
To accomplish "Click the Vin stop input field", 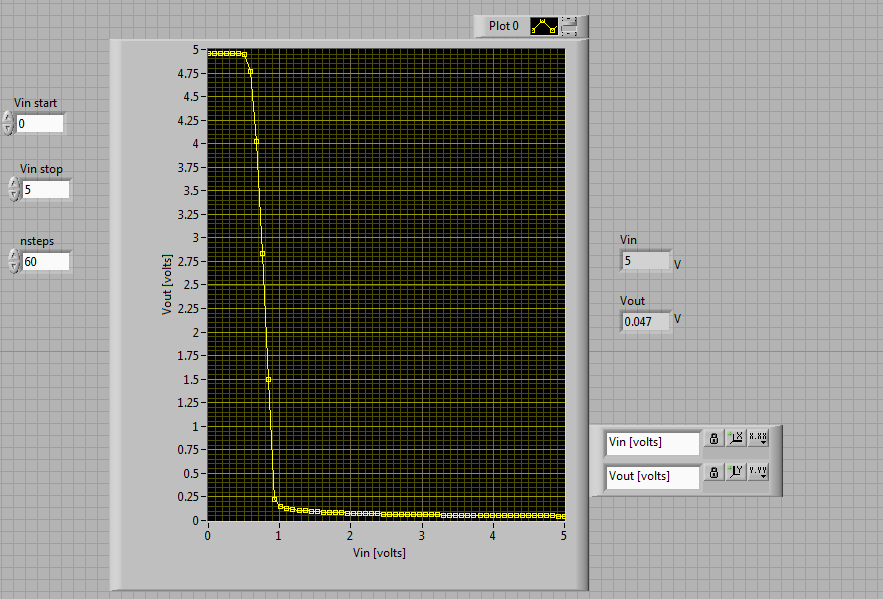I will pos(46,190).
